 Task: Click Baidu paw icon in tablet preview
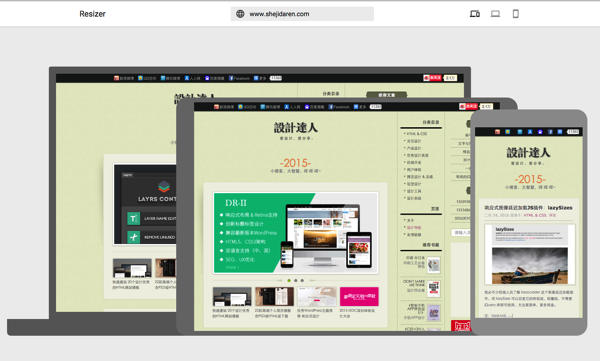pyautogui.click(x=307, y=107)
